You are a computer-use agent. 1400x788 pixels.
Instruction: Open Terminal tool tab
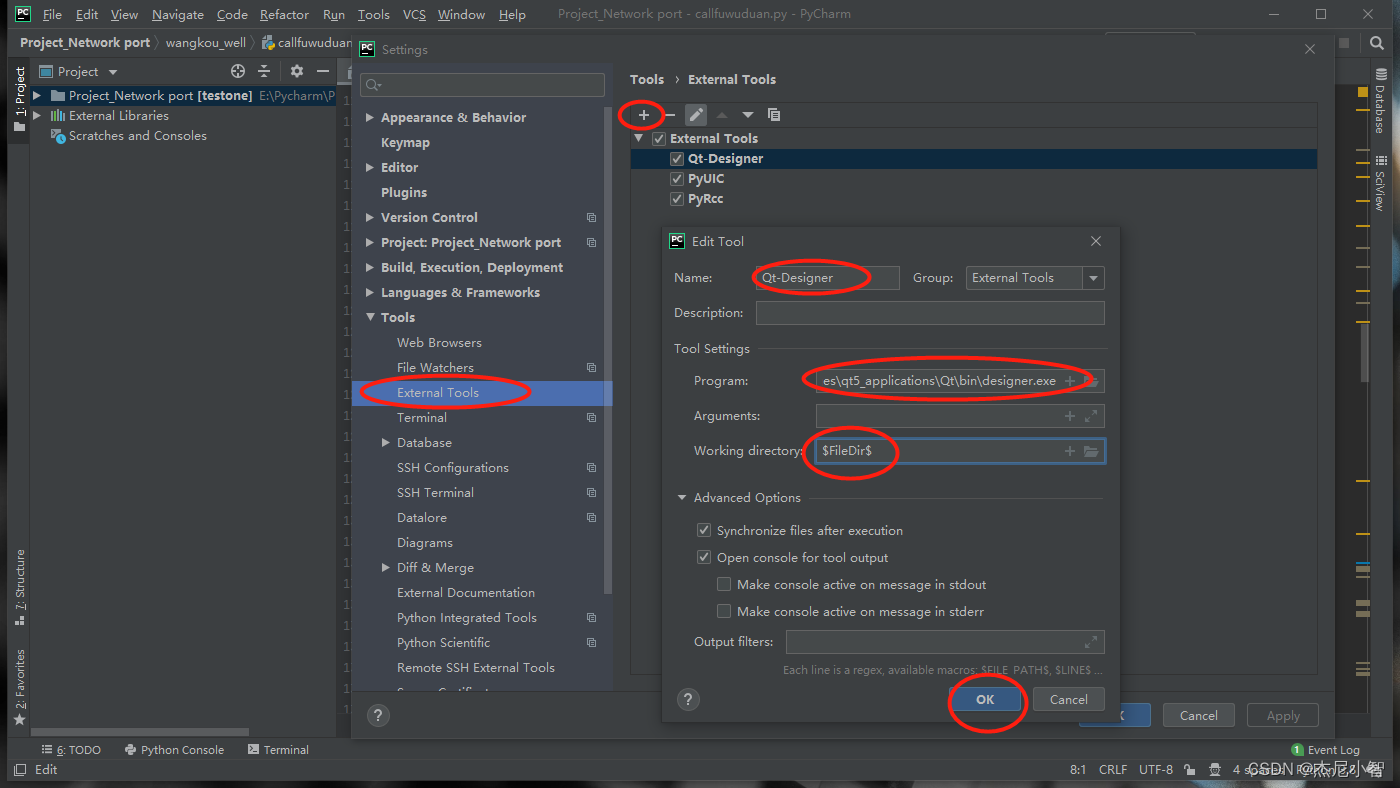point(278,750)
